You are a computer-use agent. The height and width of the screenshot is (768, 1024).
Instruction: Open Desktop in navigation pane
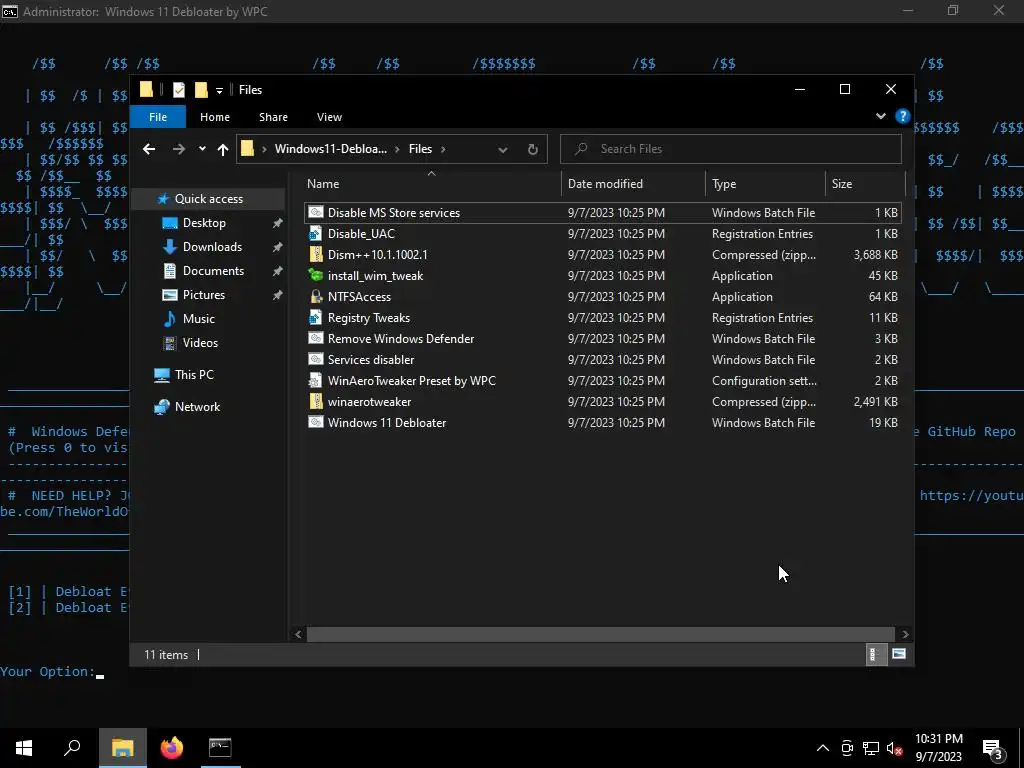(x=204, y=223)
